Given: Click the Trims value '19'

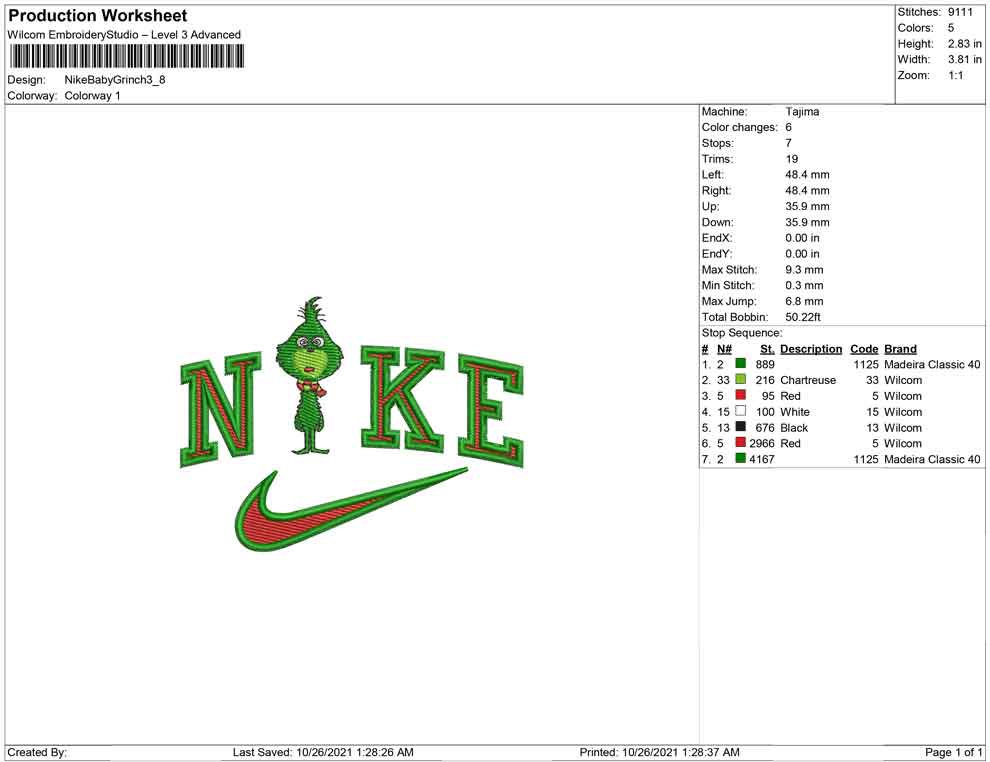Looking at the screenshot, I should [x=792, y=159].
